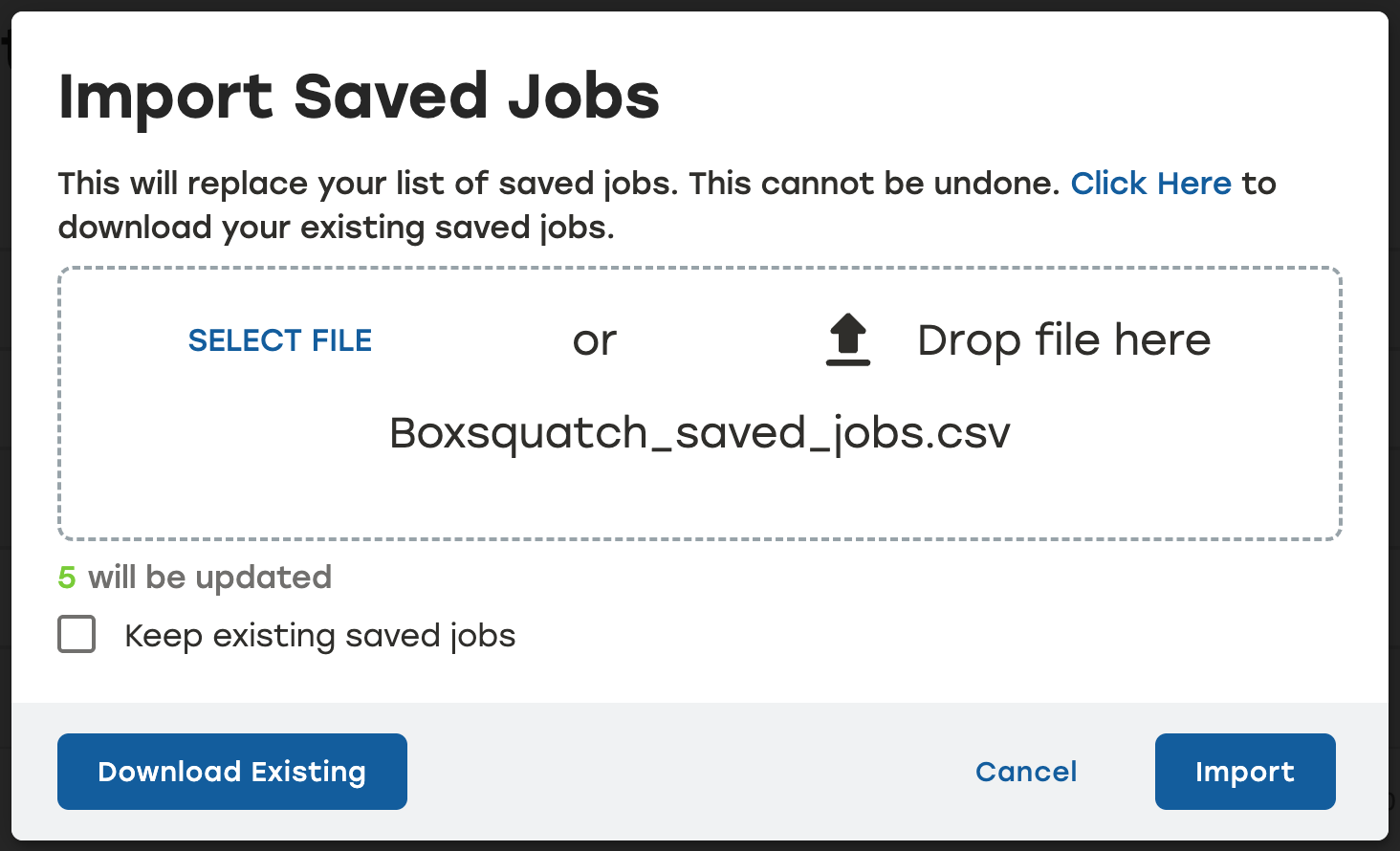
Task: Click the Drop file here text
Action: point(1063,338)
